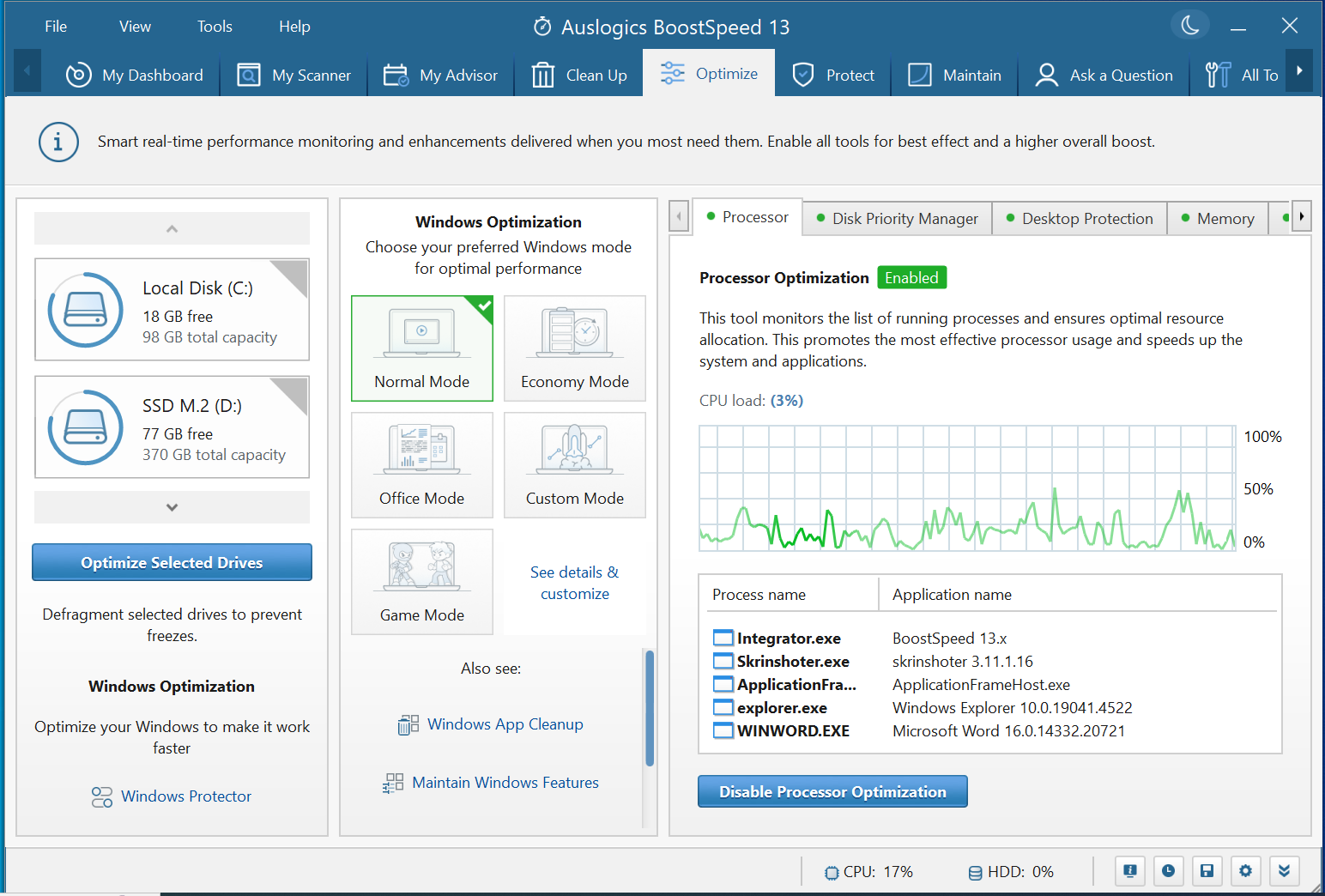Image resolution: width=1325 pixels, height=896 pixels.
Task: Select SSD M.2 (D:) drive card
Action: point(172,427)
